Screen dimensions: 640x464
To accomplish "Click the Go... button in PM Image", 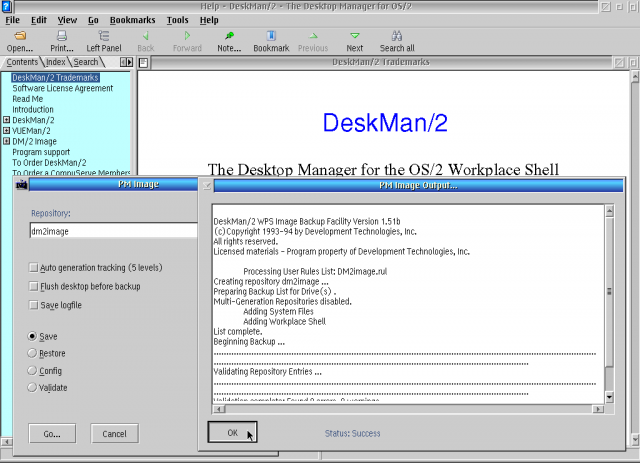I will point(52,434).
